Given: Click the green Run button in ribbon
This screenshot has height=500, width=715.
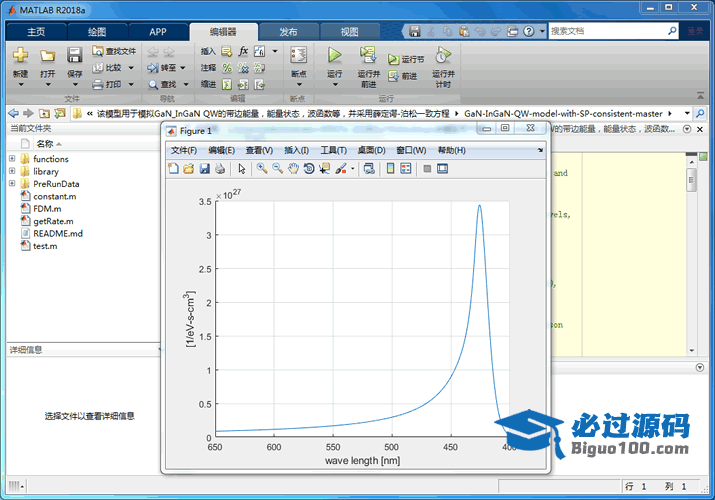Looking at the screenshot, I should click(335, 57).
